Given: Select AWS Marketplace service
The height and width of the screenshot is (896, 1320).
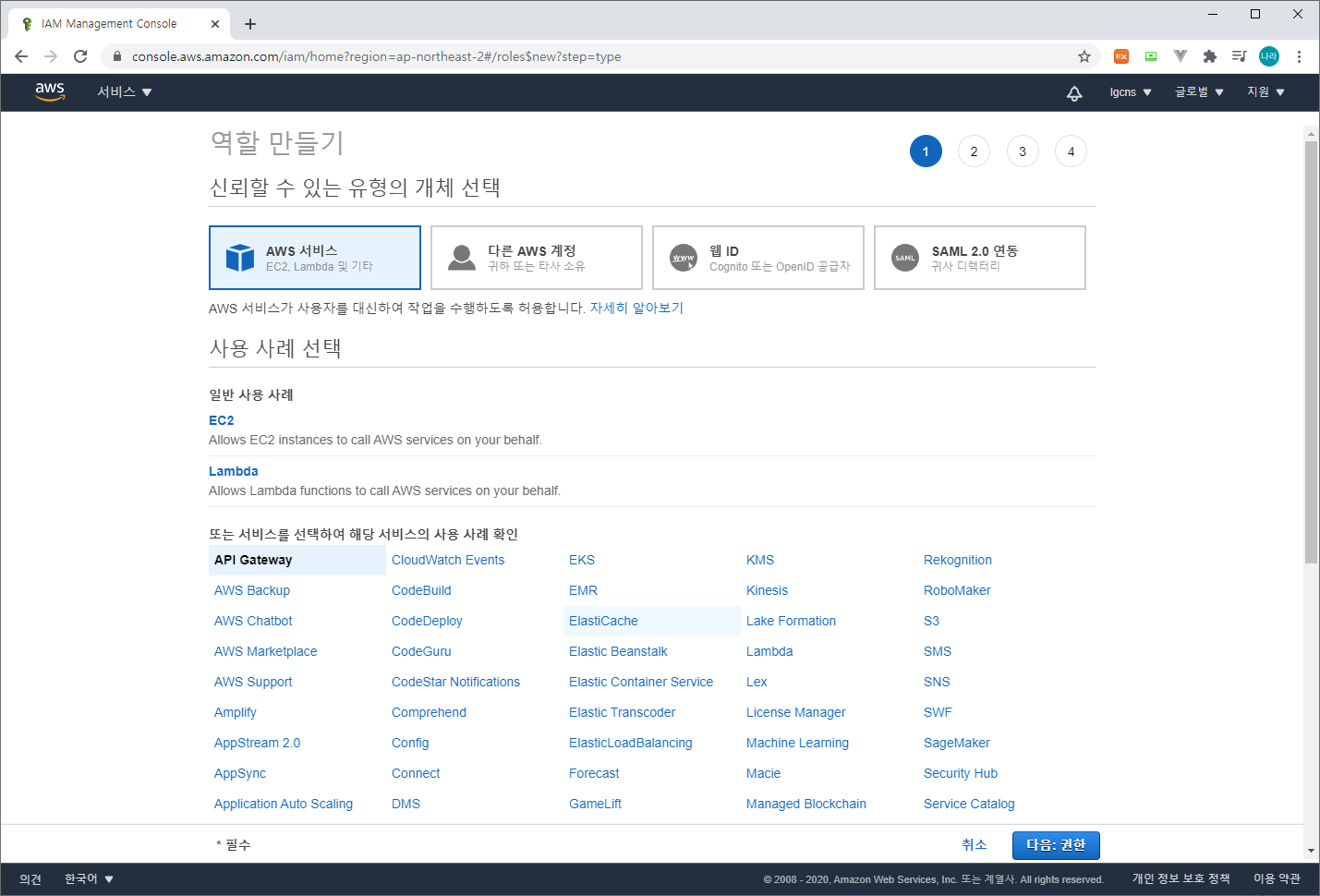Looking at the screenshot, I should [x=266, y=651].
